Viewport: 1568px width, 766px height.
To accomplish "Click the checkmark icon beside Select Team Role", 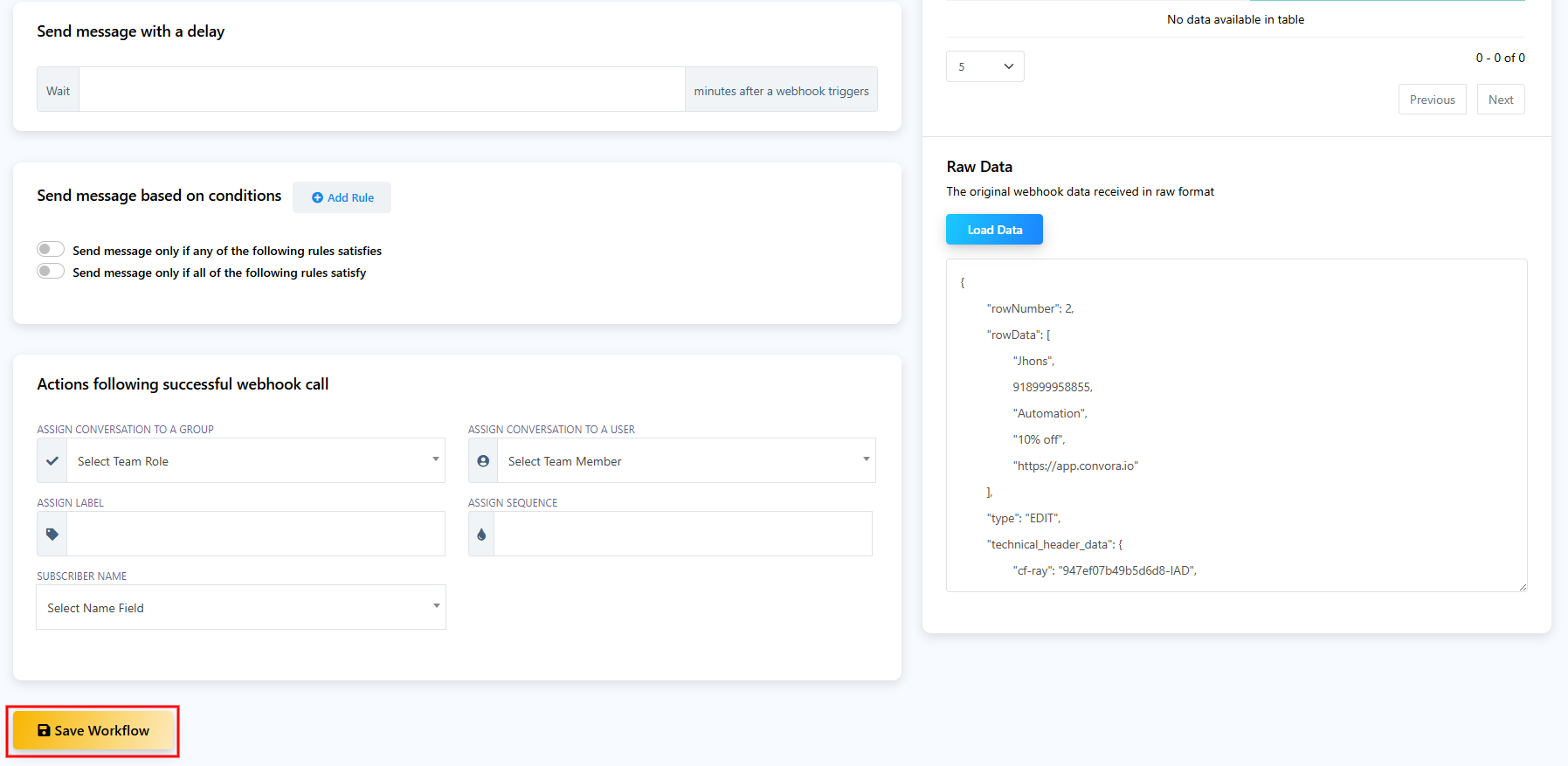I will tap(52, 461).
